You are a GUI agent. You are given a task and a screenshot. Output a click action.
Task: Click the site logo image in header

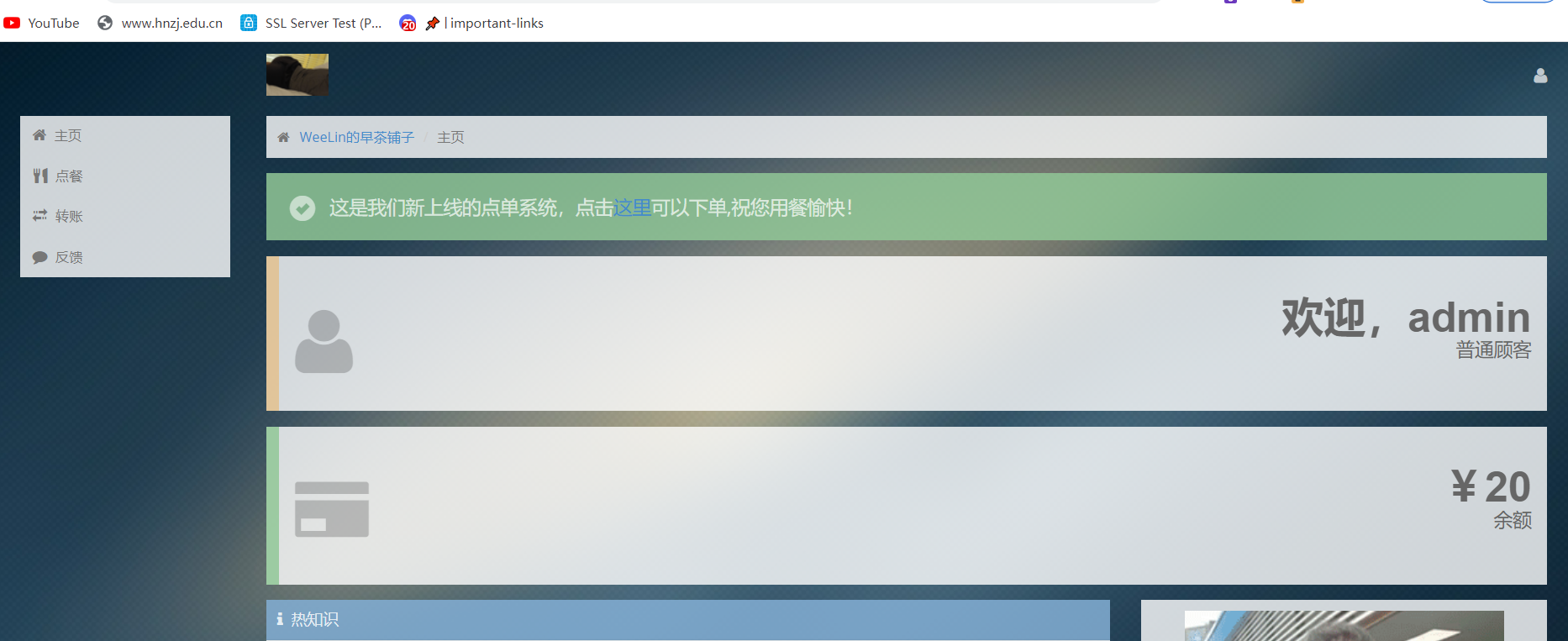pos(297,75)
